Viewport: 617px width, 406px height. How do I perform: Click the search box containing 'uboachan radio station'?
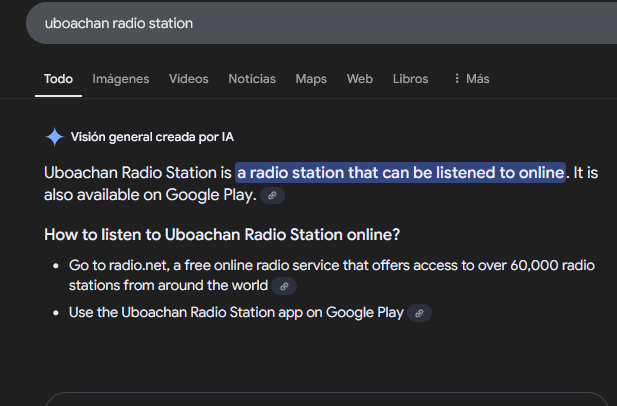click(x=321, y=23)
